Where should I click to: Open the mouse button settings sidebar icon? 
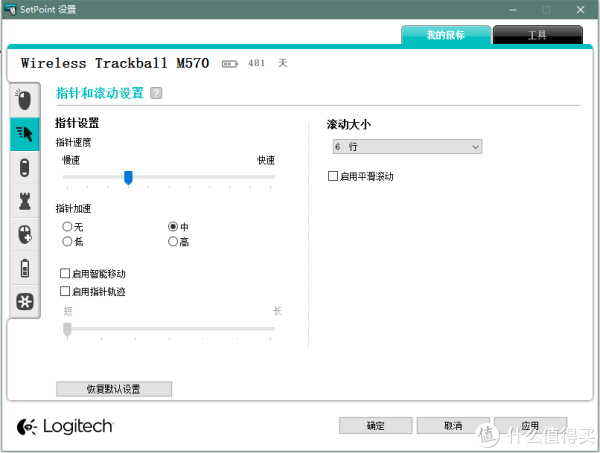(24, 99)
